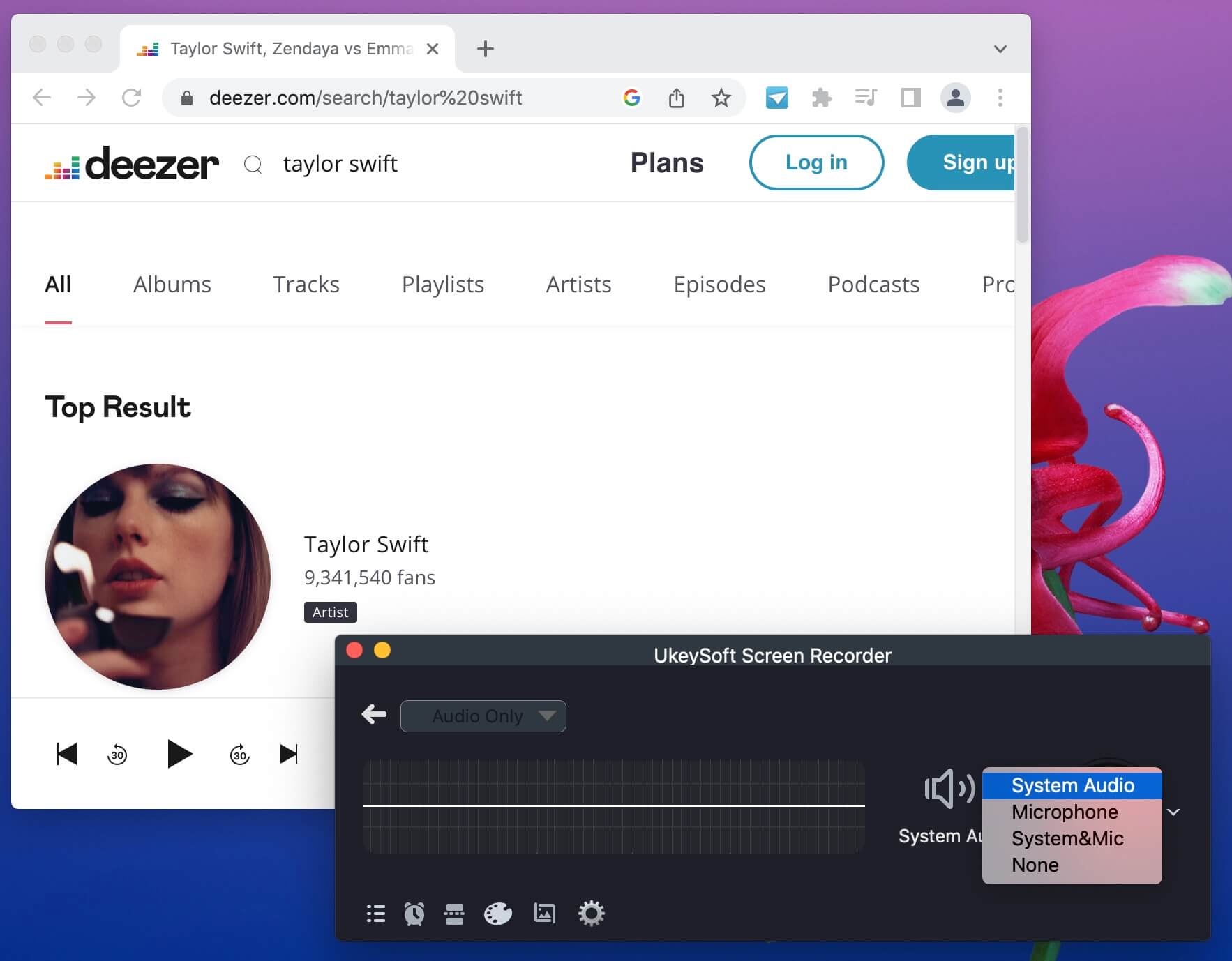Open the Plans link
1232x961 pixels.
[x=667, y=162]
